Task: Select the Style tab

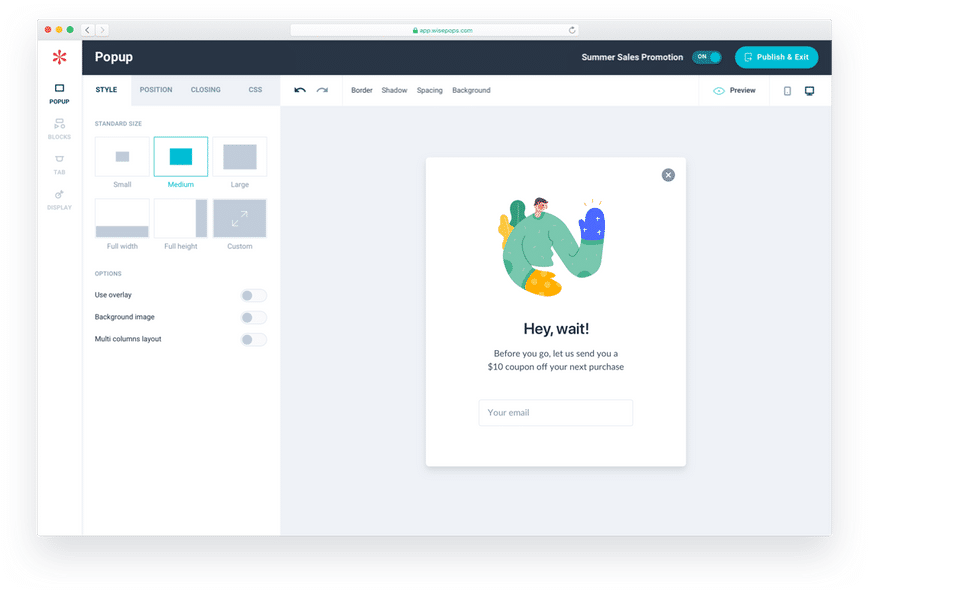Action: pyautogui.click(x=106, y=90)
